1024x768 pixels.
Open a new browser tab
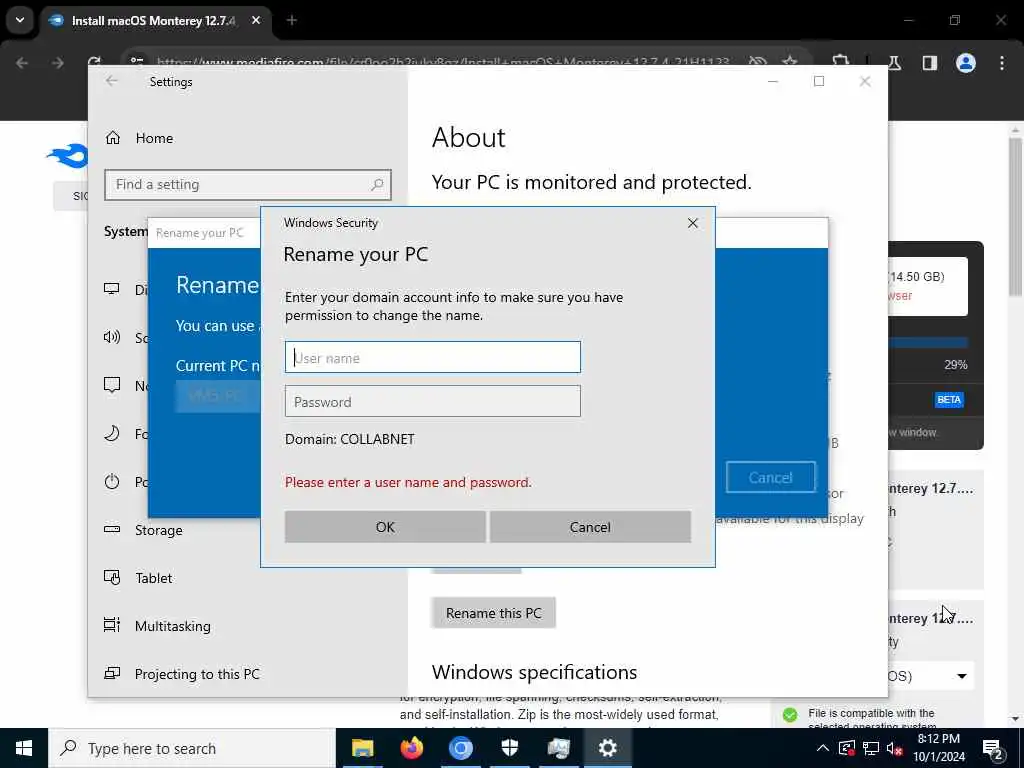click(x=292, y=21)
